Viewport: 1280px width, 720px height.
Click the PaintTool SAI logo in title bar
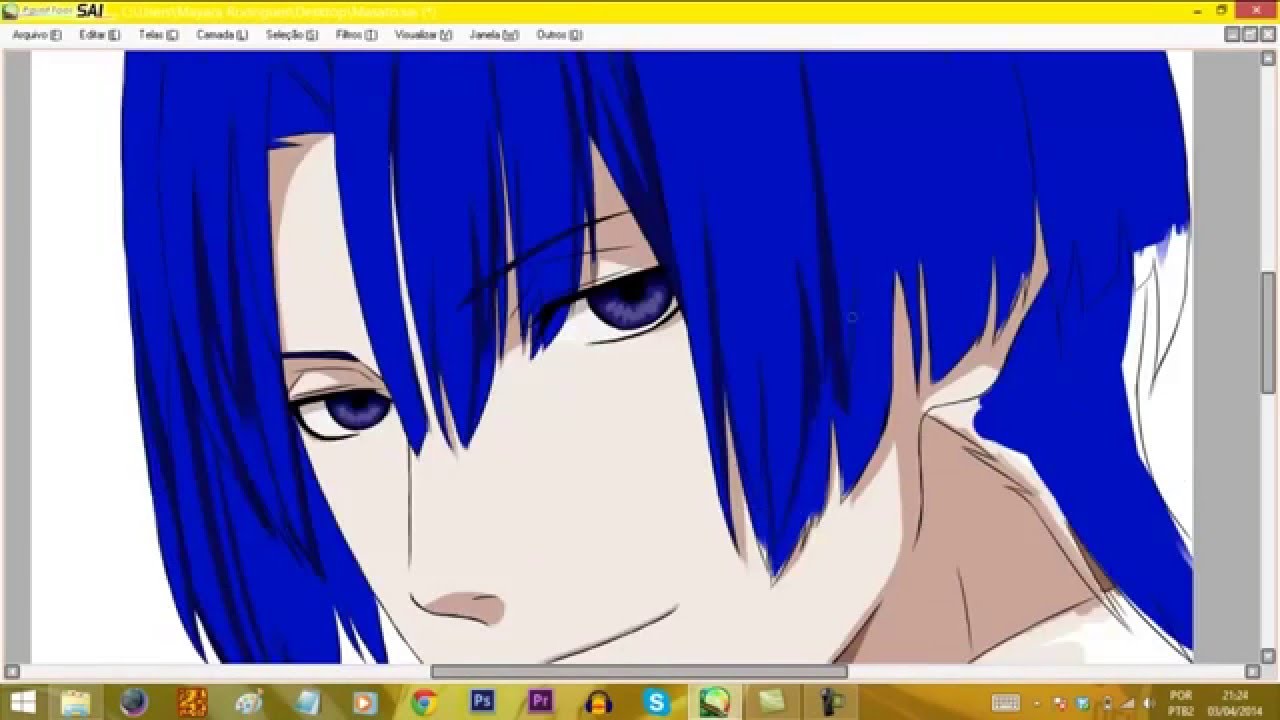coord(53,11)
